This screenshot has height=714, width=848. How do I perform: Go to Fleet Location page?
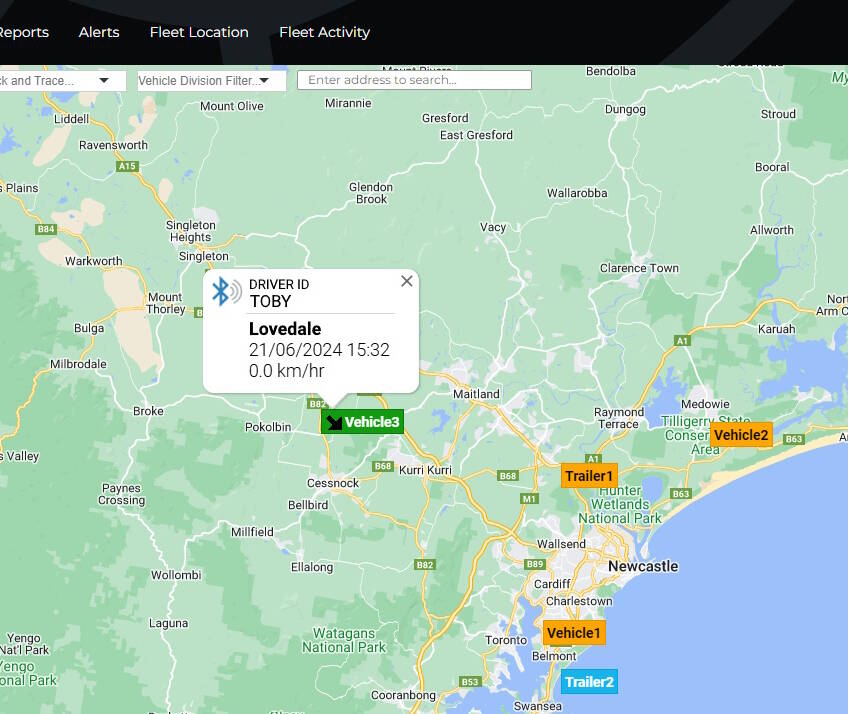[199, 32]
